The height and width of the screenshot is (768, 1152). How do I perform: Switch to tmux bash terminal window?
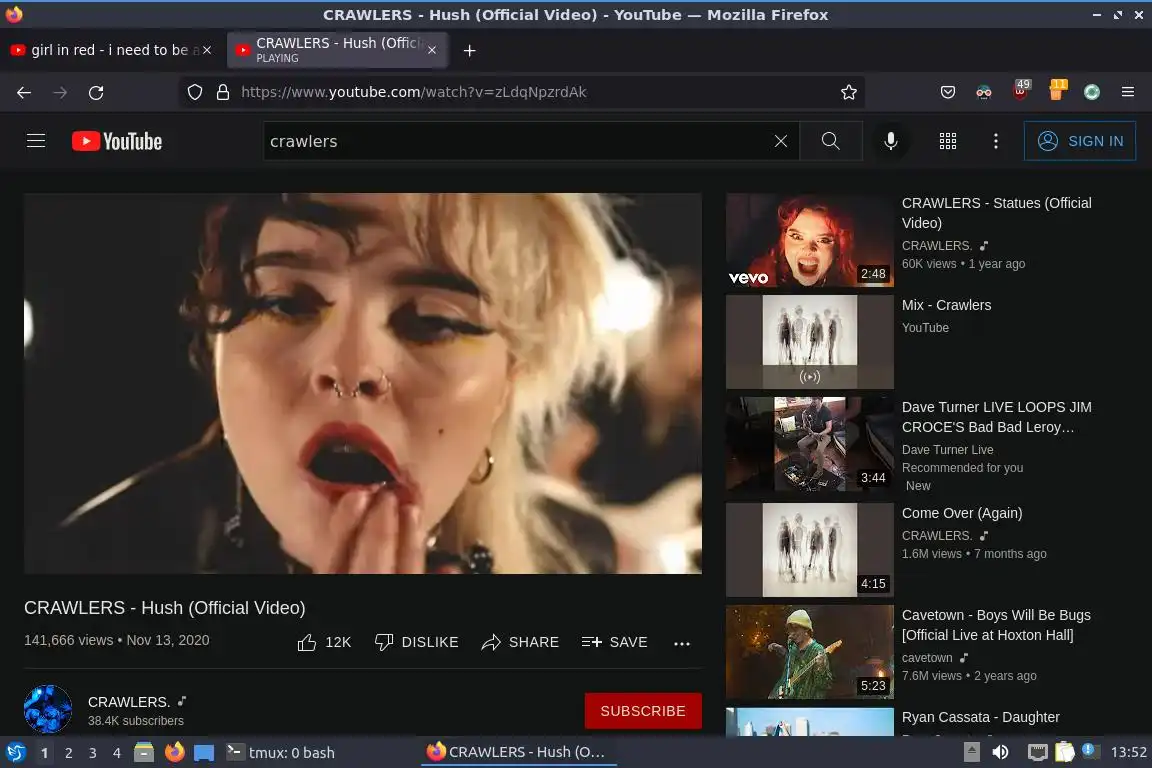(x=281, y=753)
